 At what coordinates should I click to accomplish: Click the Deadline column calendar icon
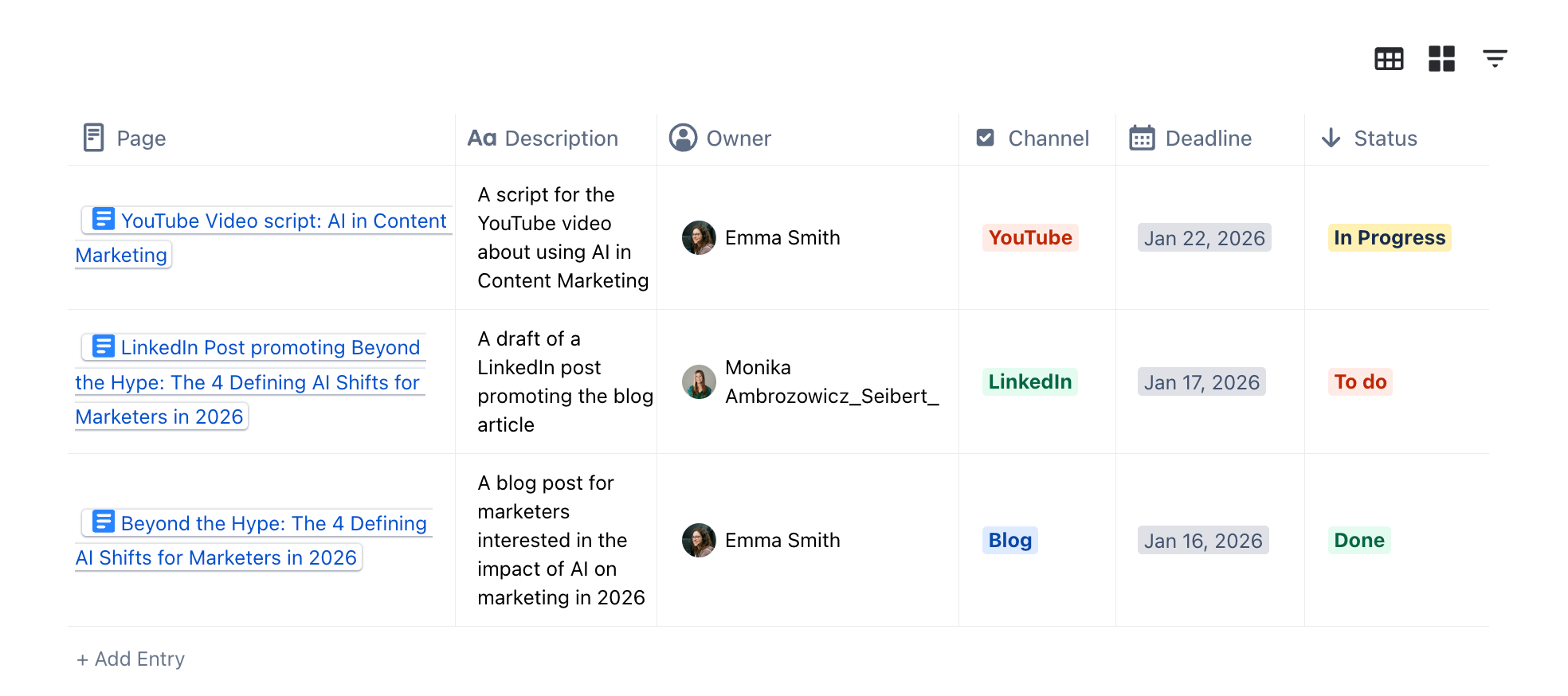click(1142, 138)
